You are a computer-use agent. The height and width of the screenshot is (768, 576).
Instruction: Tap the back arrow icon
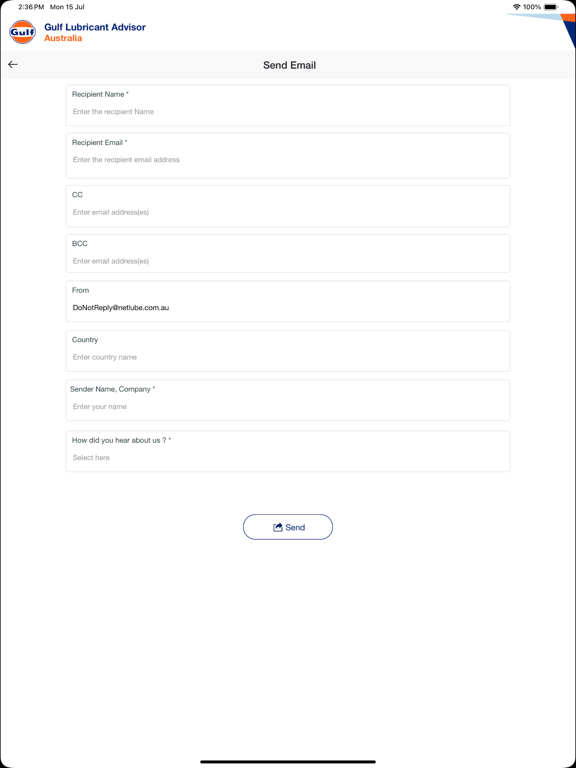pyautogui.click(x=13, y=65)
